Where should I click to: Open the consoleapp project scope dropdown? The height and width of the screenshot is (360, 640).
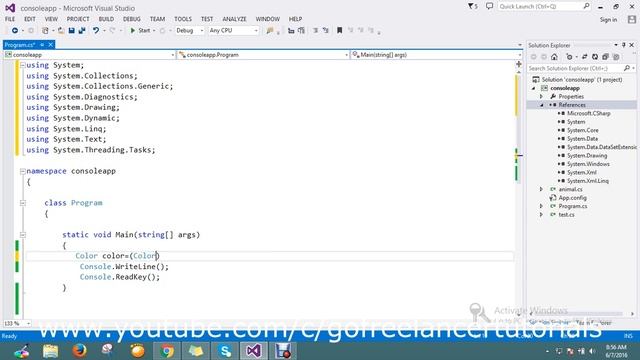pos(89,55)
